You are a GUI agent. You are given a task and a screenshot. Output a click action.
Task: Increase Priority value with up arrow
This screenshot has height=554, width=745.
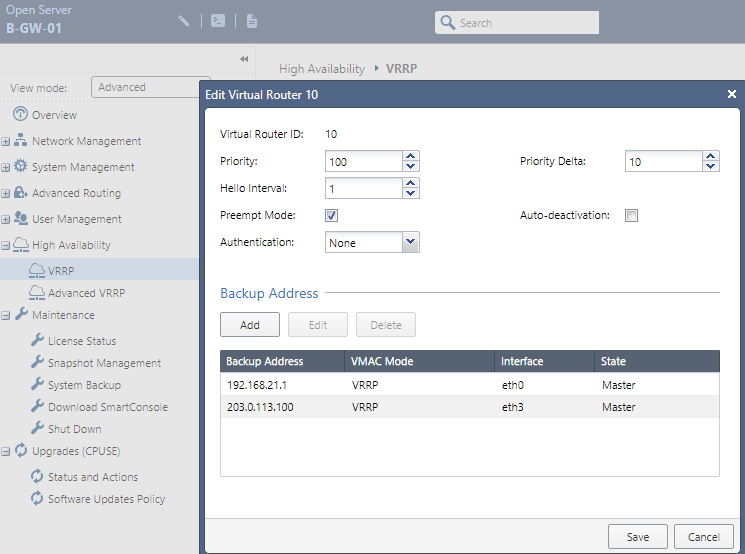tap(410, 156)
